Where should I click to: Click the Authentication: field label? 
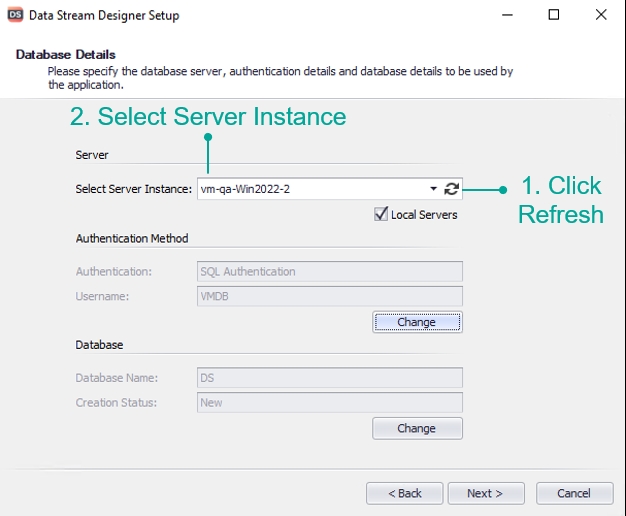click(x=114, y=272)
